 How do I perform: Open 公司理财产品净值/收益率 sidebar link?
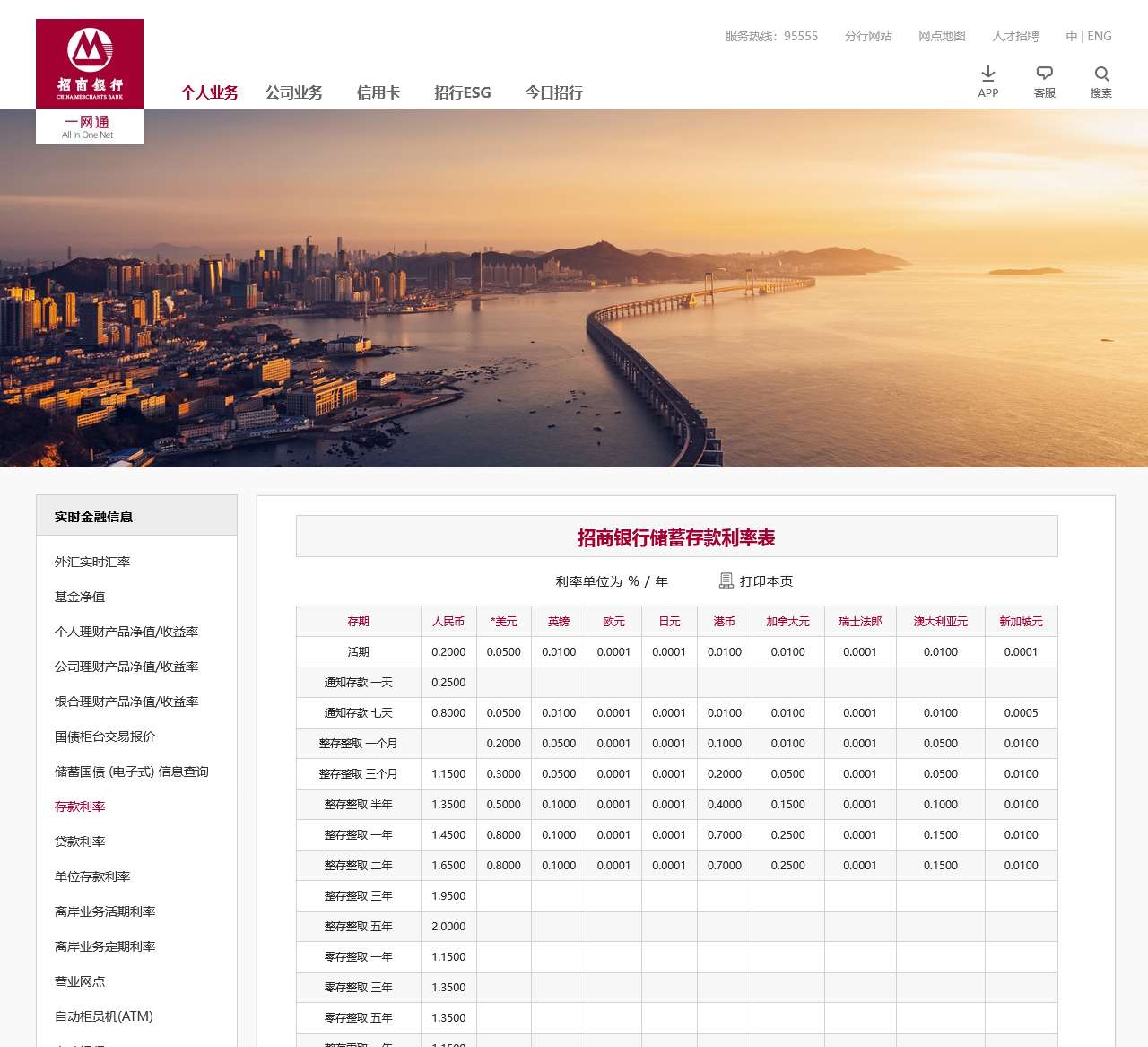pos(126,667)
